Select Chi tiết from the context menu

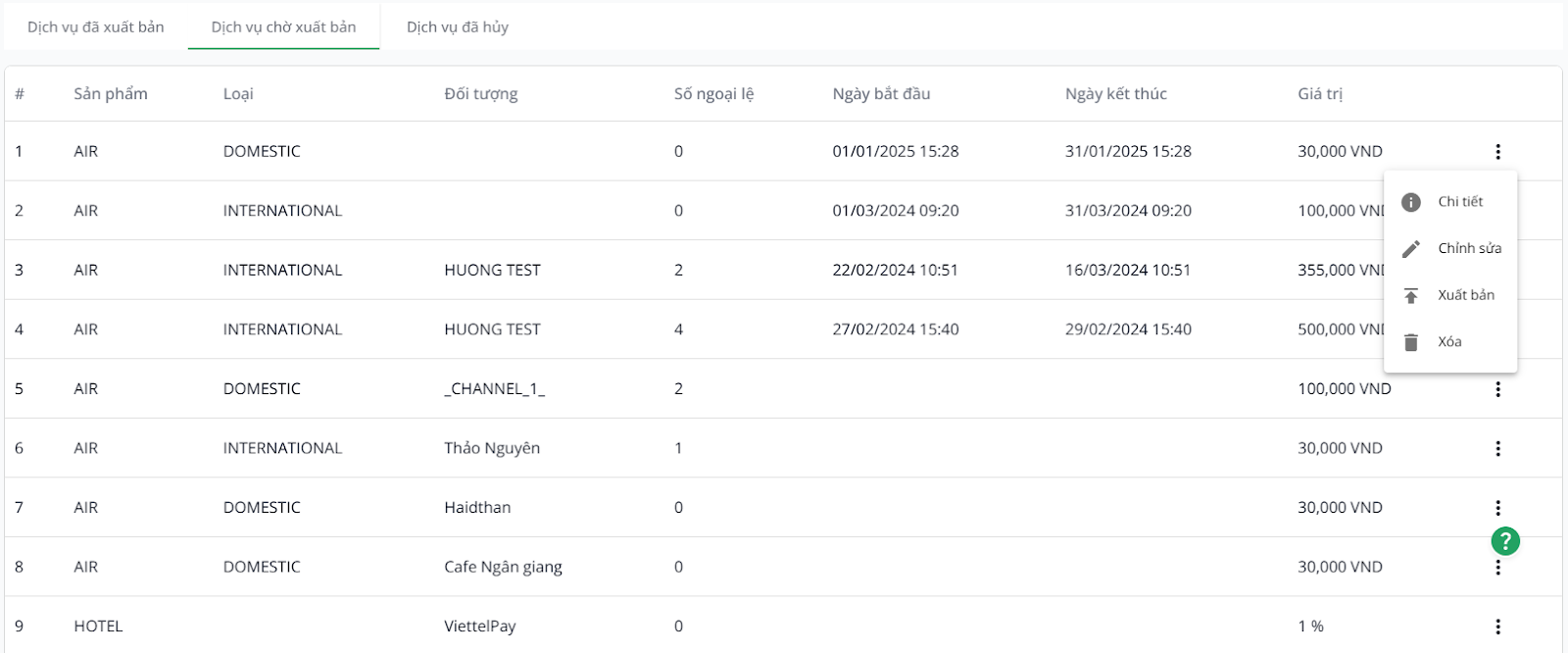[x=1460, y=202]
